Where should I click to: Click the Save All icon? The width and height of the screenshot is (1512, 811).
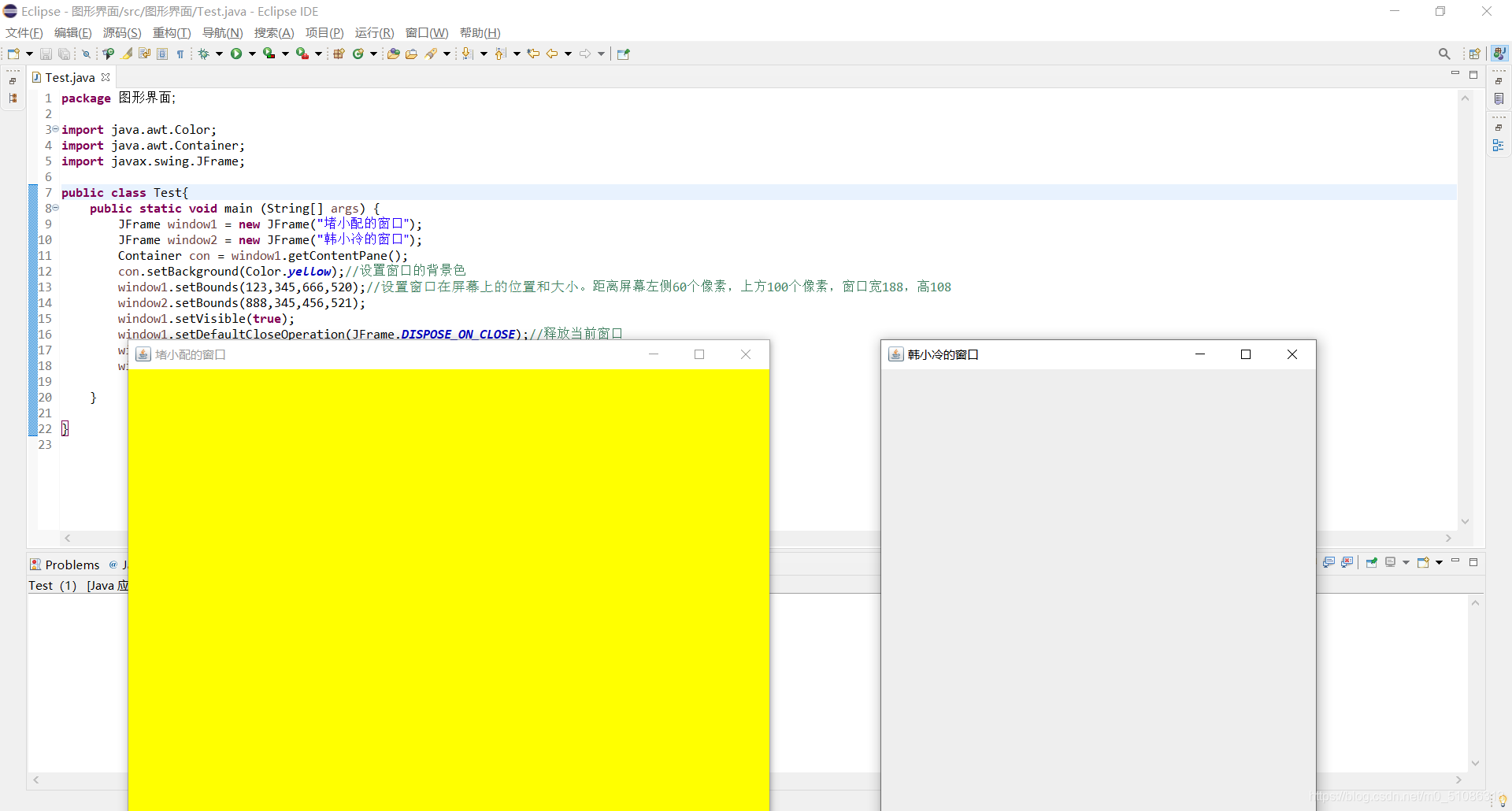pyautogui.click(x=64, y=54)
